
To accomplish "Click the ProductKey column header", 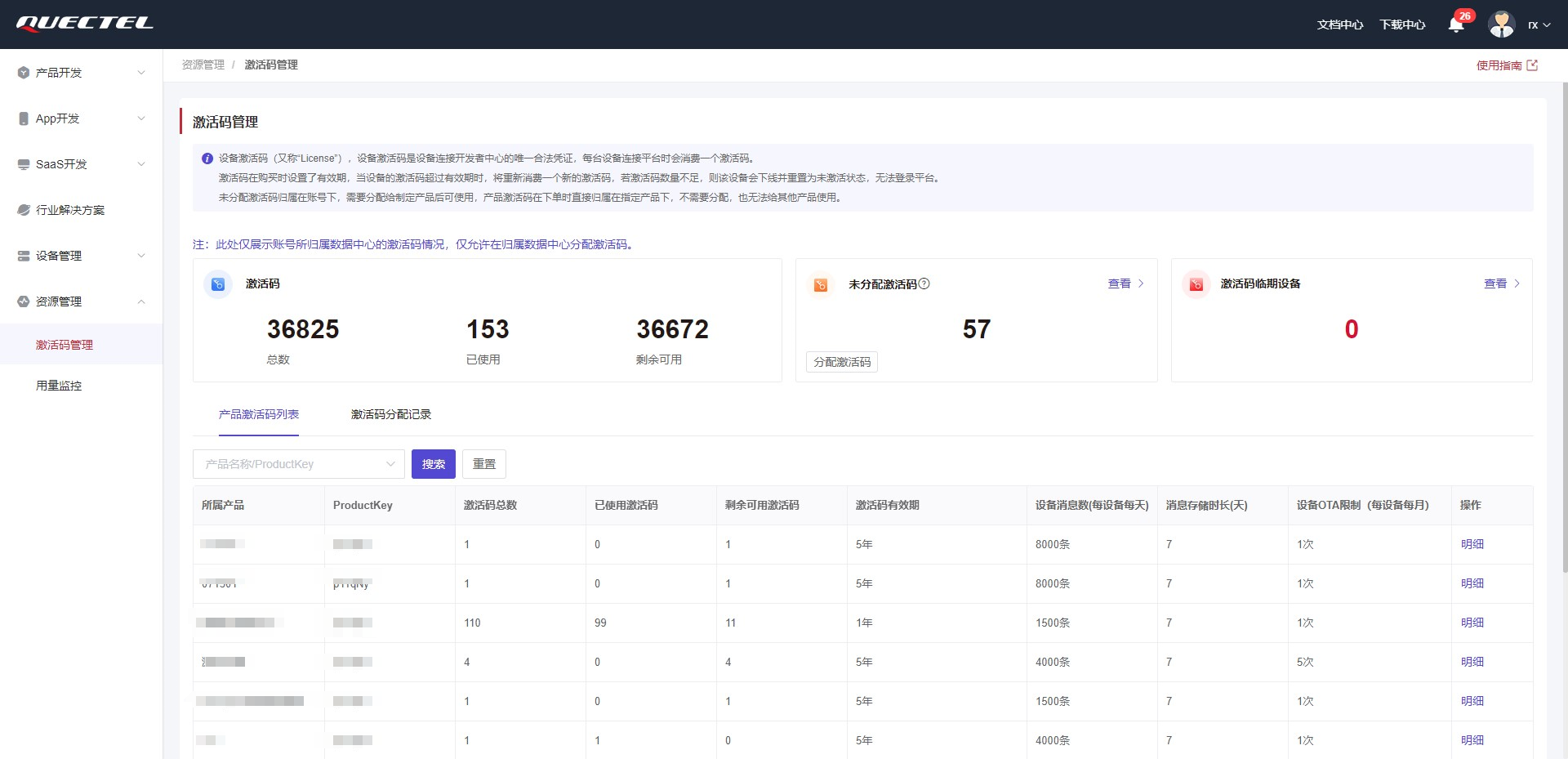I will click(x=390, y=505).
